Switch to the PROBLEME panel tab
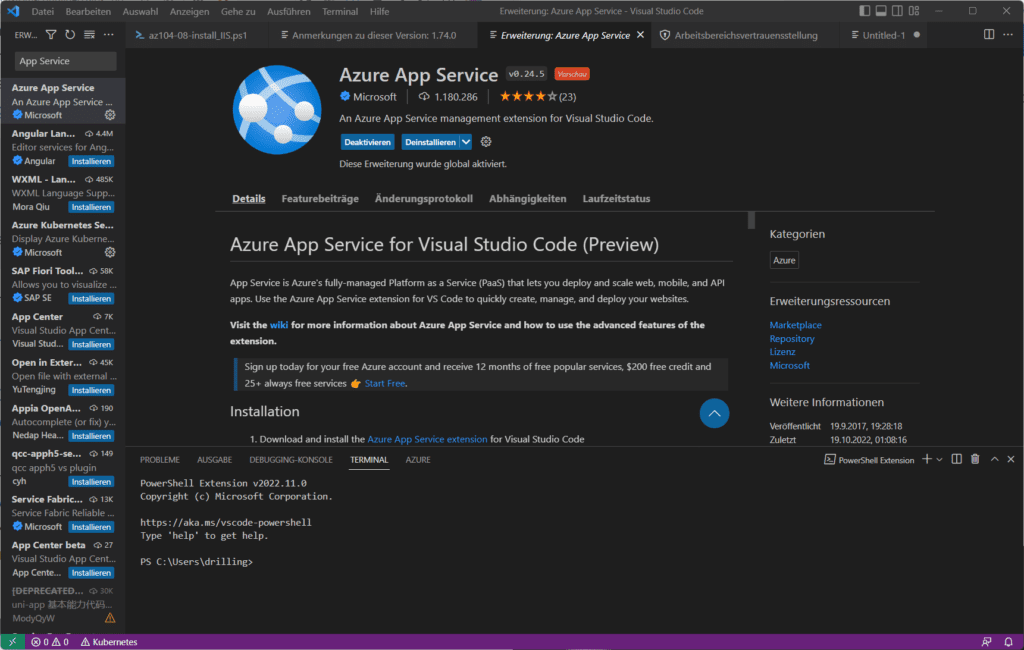1024x650 pixels. pyautogui.click(x=160, y=460)
